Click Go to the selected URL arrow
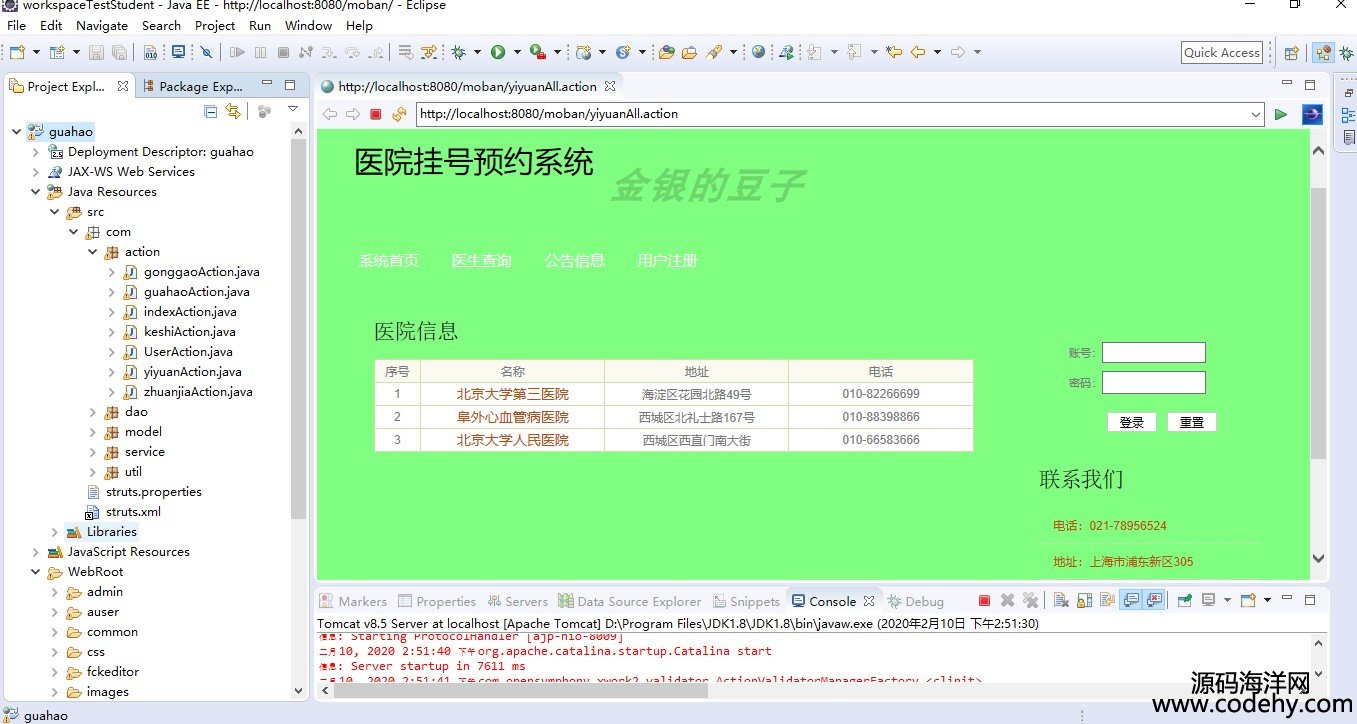The height and width of the screenshot is (724, 1357). click(x=1280, y=114)
